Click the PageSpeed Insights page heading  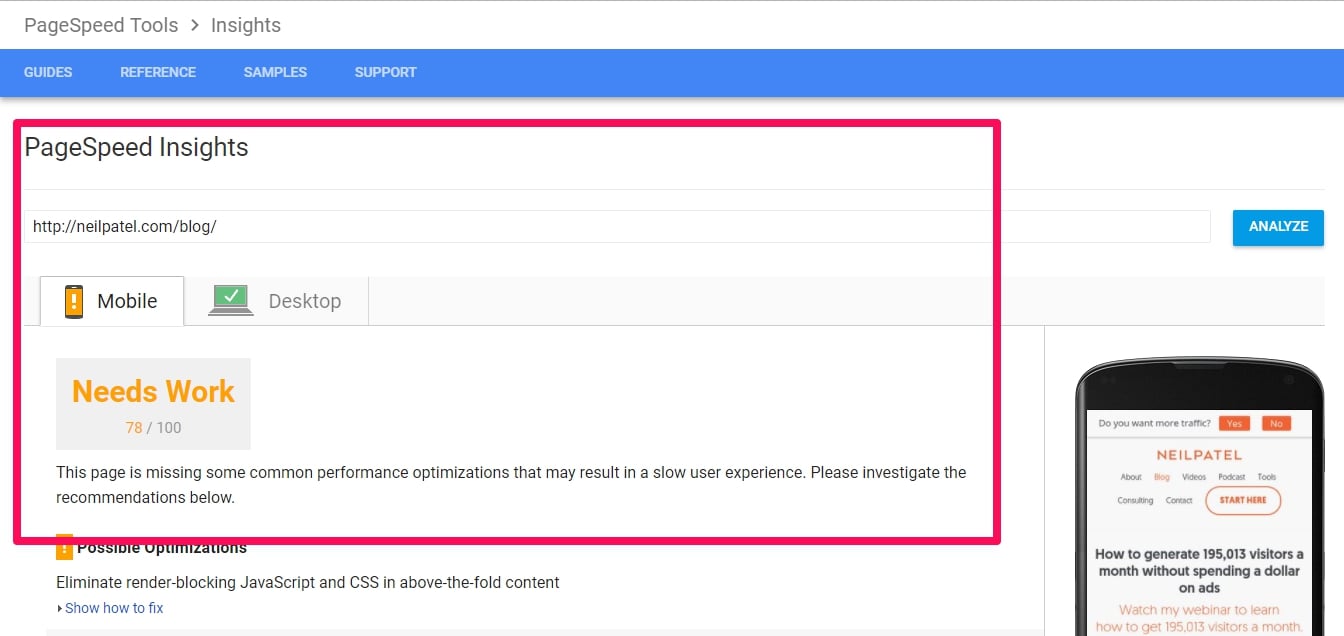136,148
